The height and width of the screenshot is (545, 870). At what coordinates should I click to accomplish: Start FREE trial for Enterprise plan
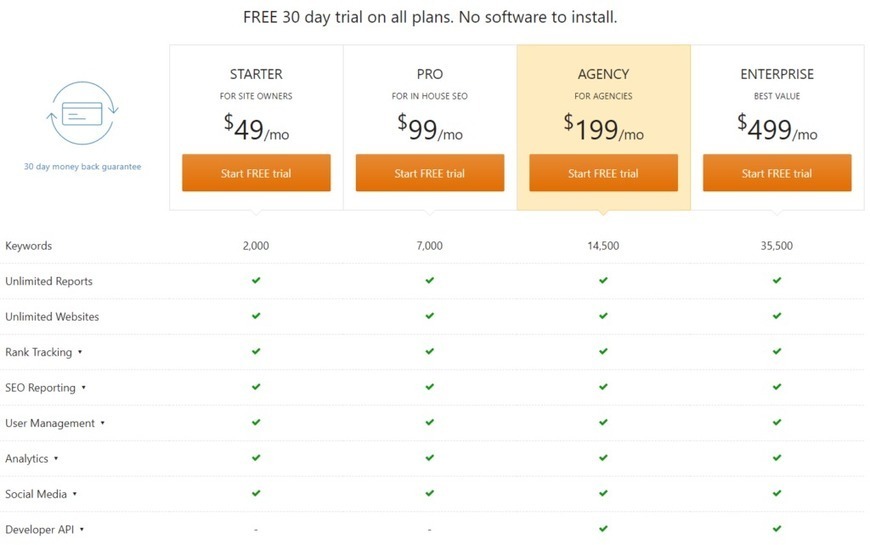777,173
